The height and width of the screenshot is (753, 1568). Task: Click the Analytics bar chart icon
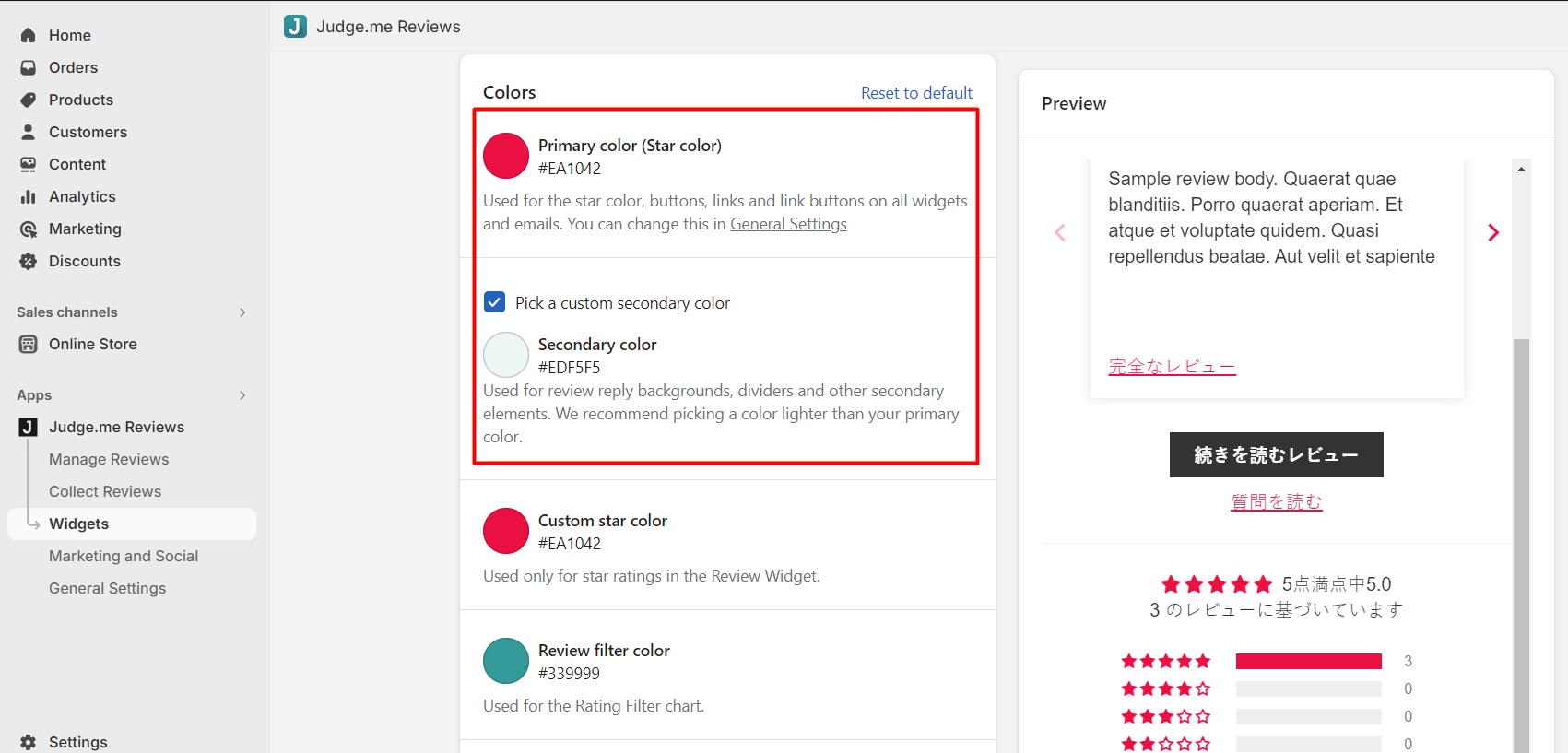click(29, 196)
